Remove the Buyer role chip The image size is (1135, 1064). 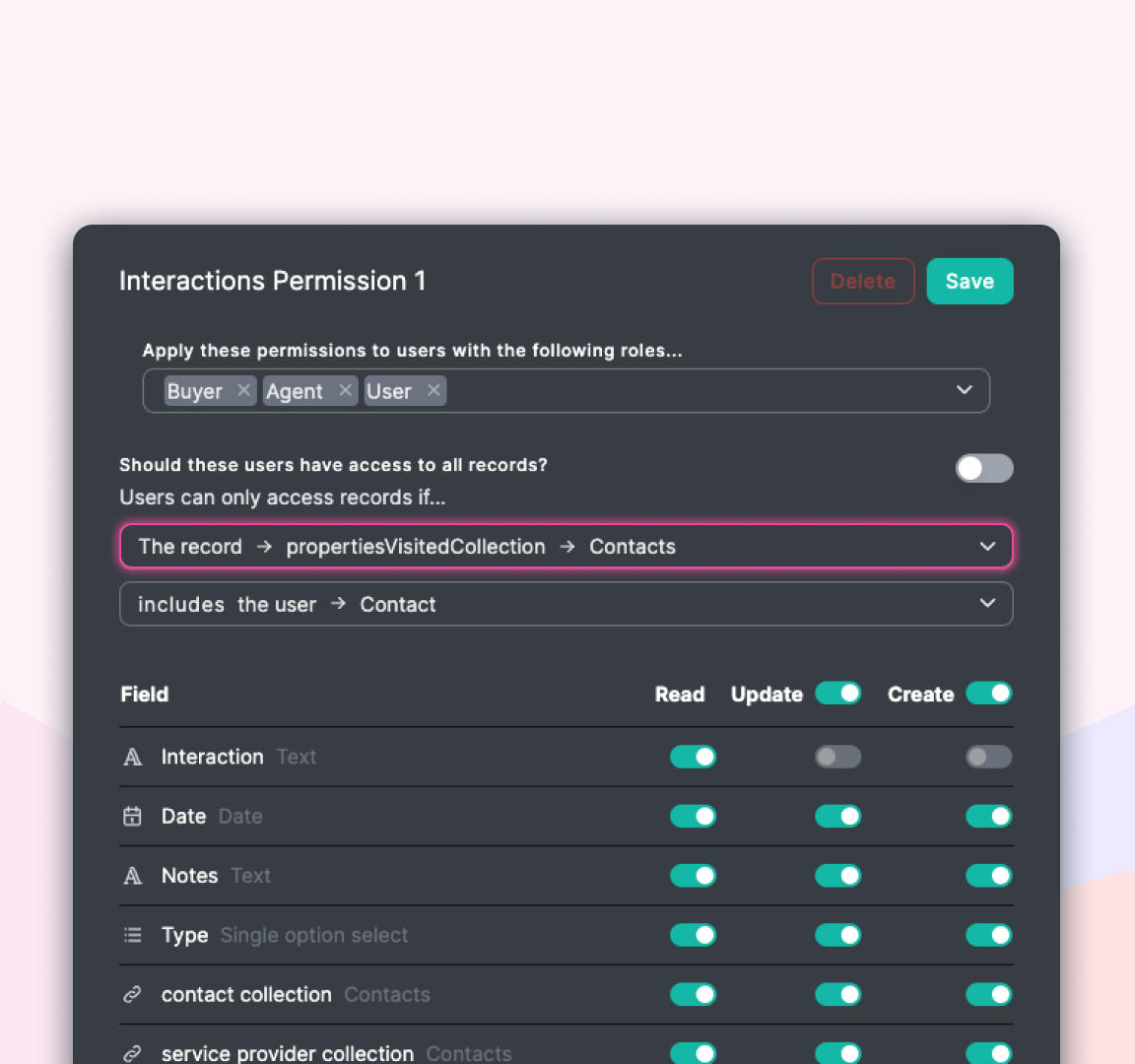point(243,390)
